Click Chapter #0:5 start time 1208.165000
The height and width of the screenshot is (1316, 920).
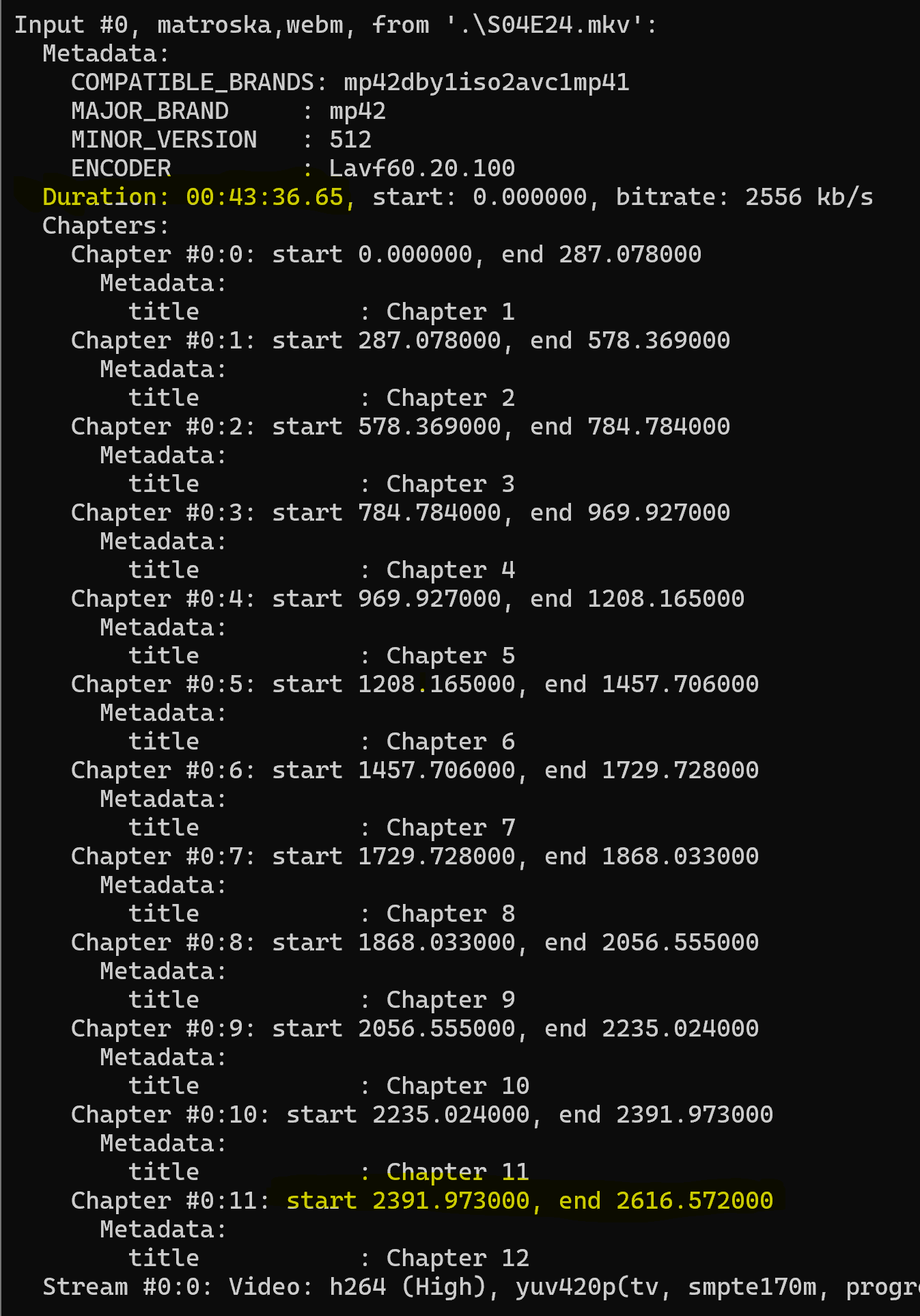coord(436,684)
